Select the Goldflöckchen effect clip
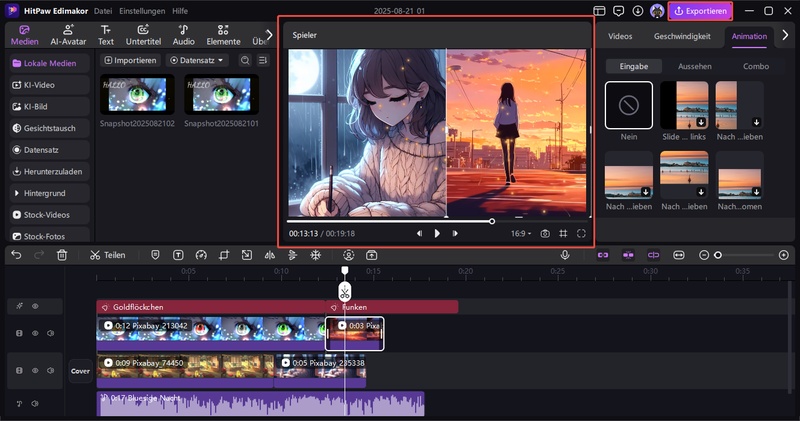The width and height of the screenshot is (800, 421). click(211, 307)
